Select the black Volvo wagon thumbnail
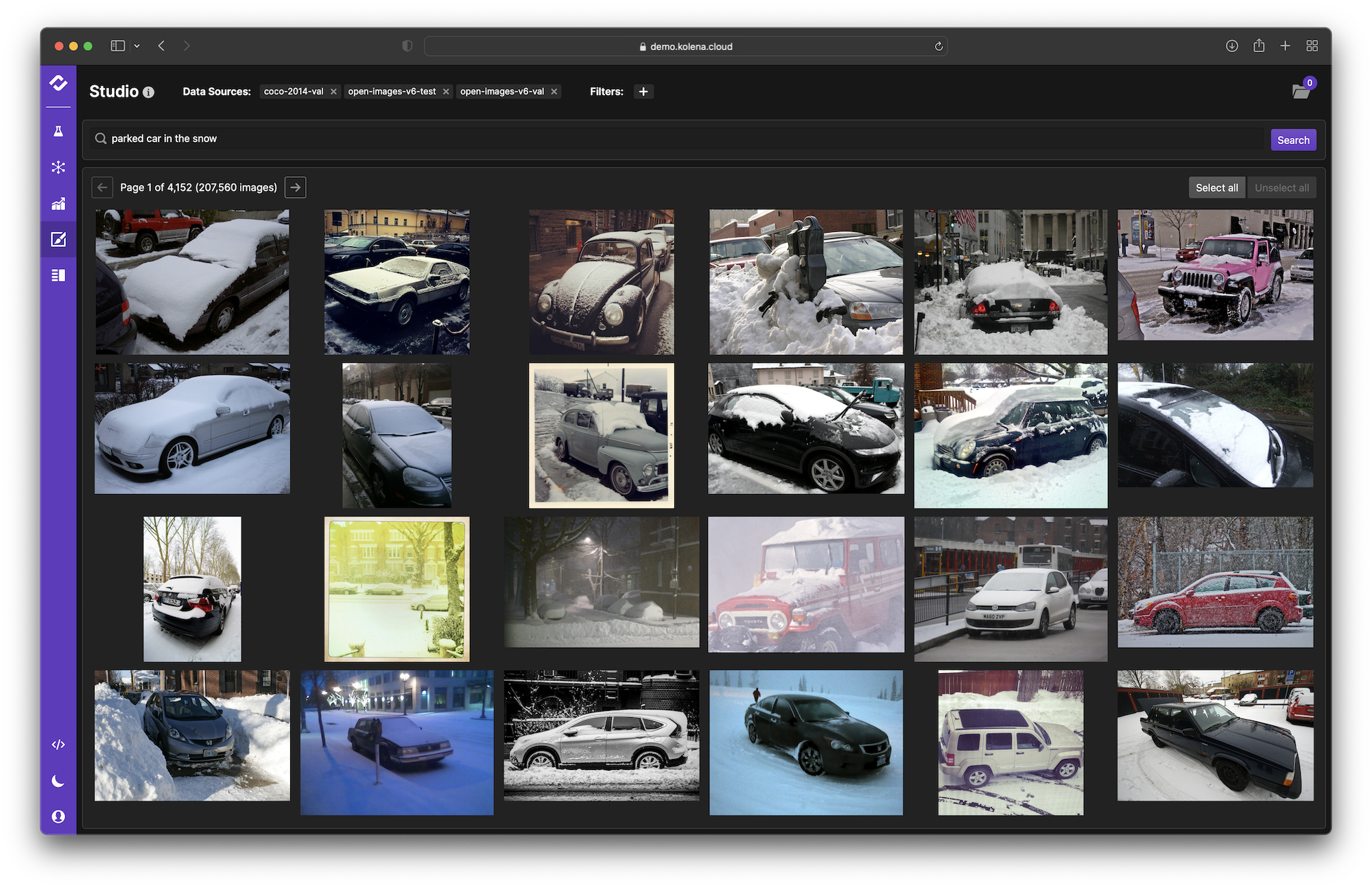The image size is (1372, 888). pos(1216,736)
